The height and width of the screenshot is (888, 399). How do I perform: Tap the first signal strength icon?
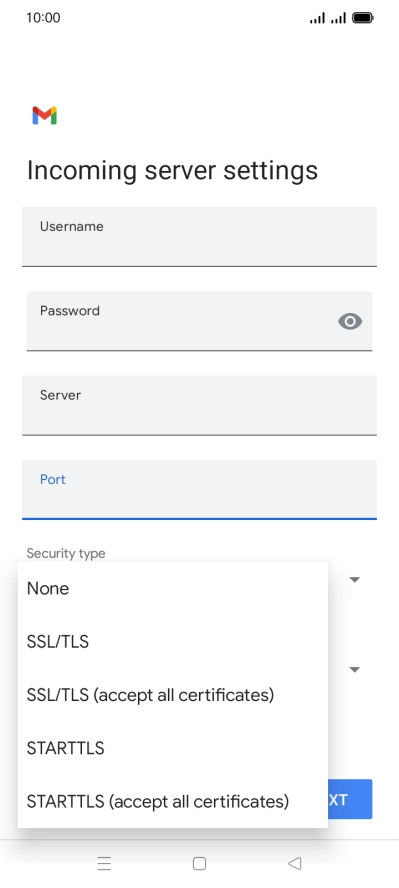(x=318, y=19)
